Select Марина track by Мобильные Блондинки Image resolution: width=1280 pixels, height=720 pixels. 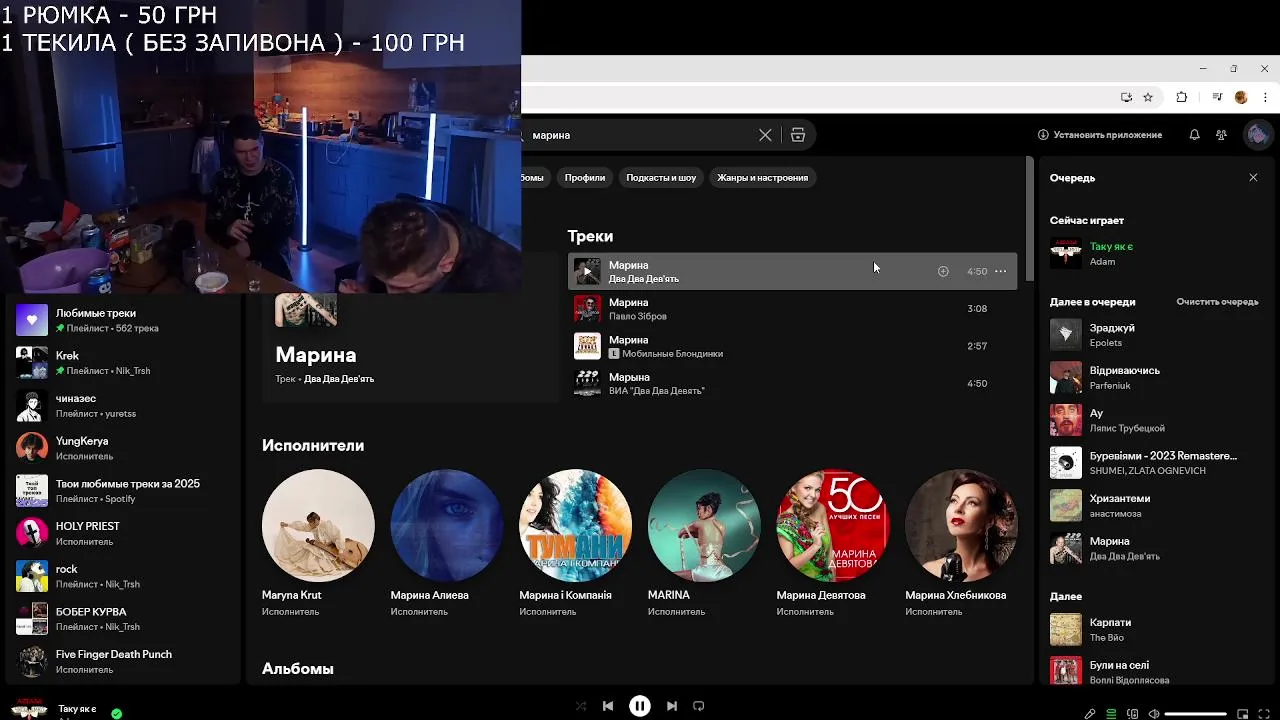(x=792, y=346)
